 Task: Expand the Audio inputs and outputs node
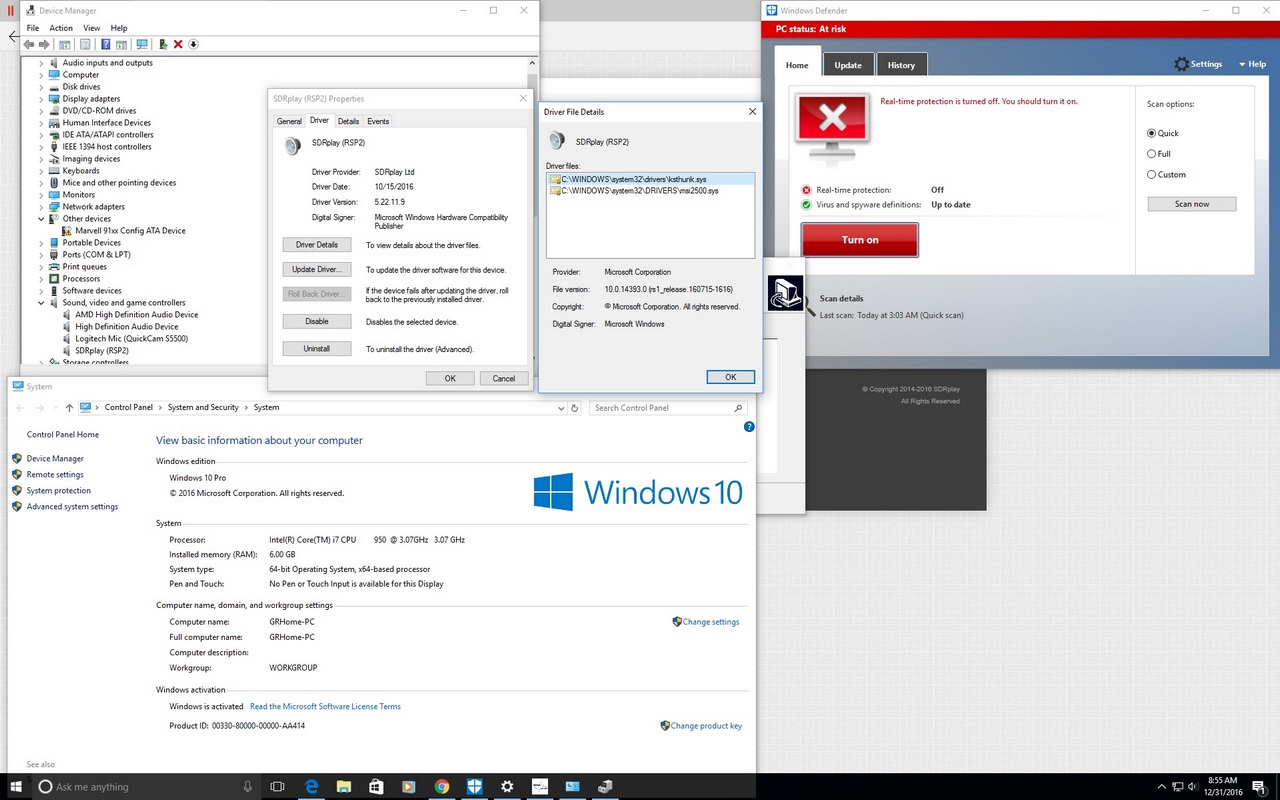pos(41,63)
